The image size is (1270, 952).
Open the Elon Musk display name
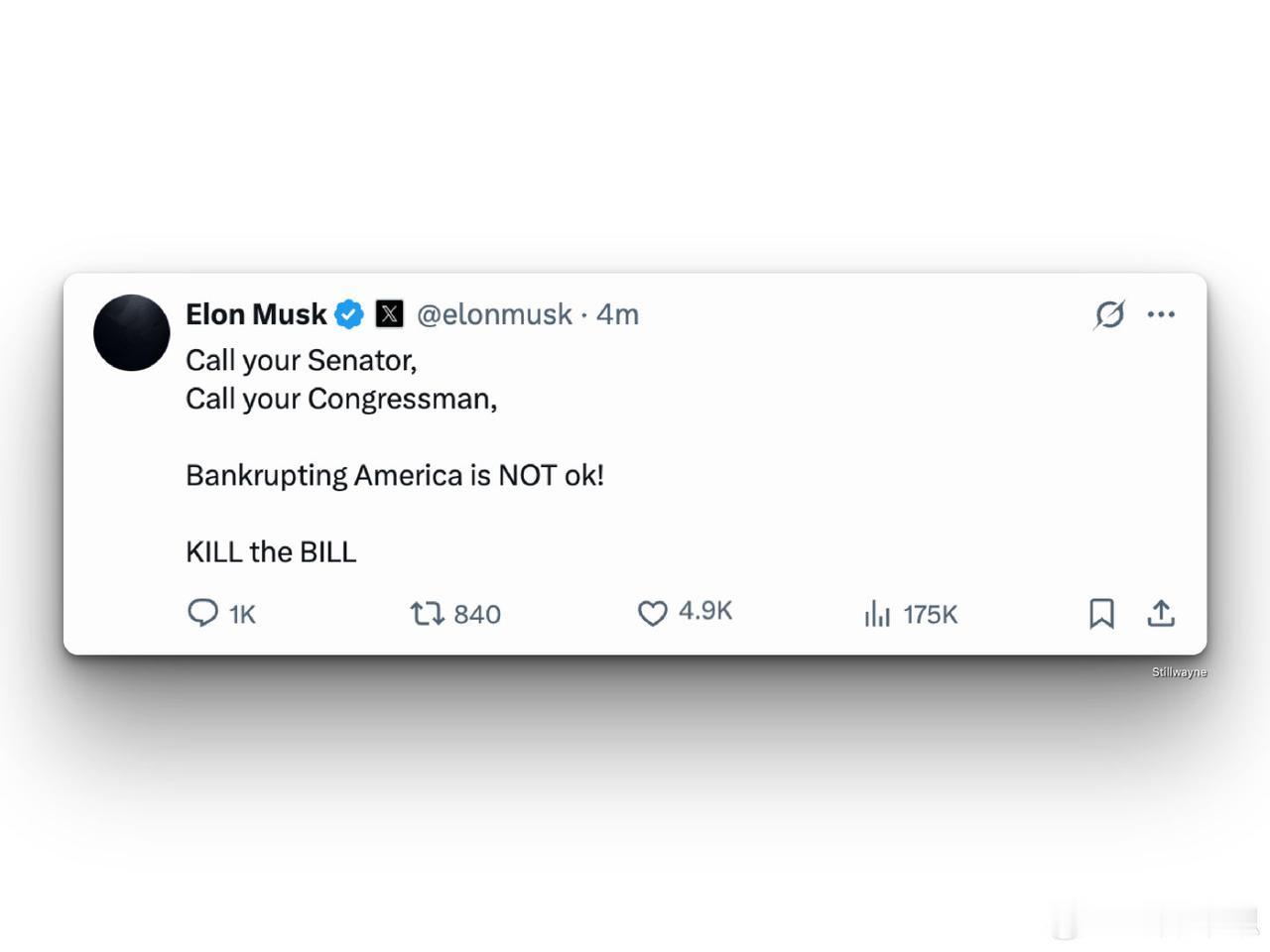[x=256, y=314]
